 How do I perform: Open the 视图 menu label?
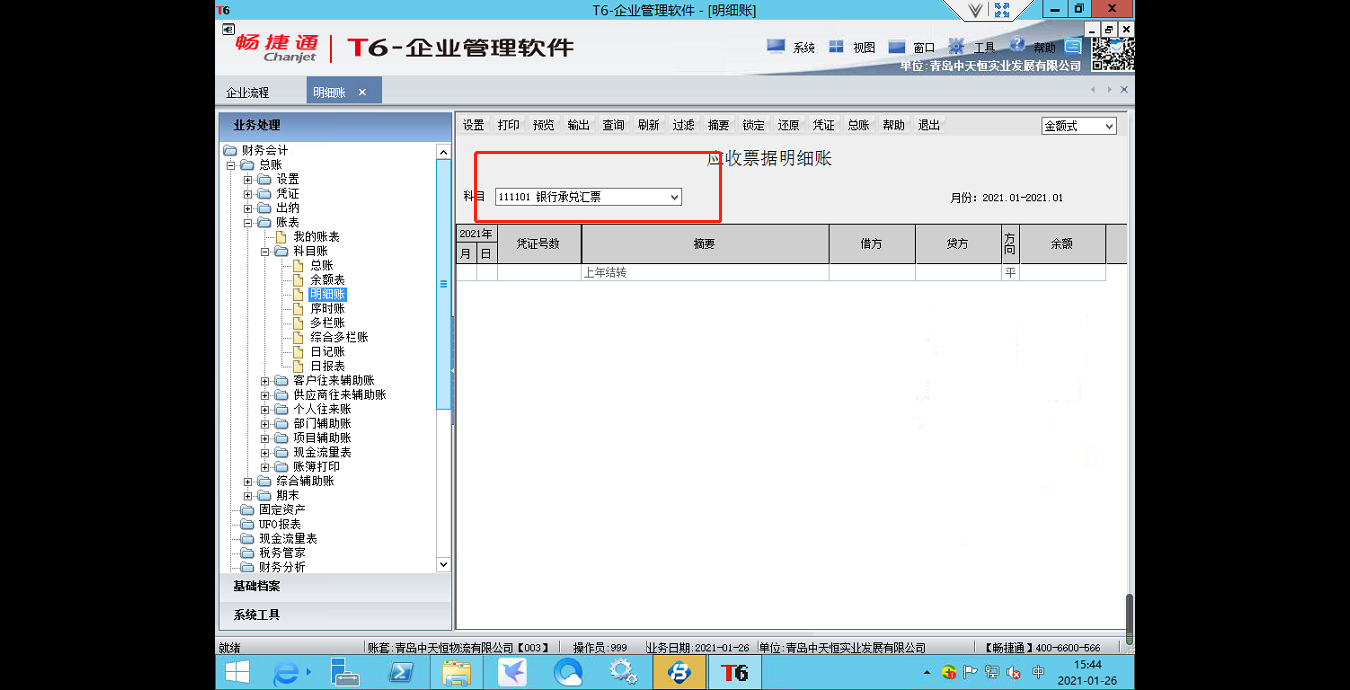click(864, 48)
